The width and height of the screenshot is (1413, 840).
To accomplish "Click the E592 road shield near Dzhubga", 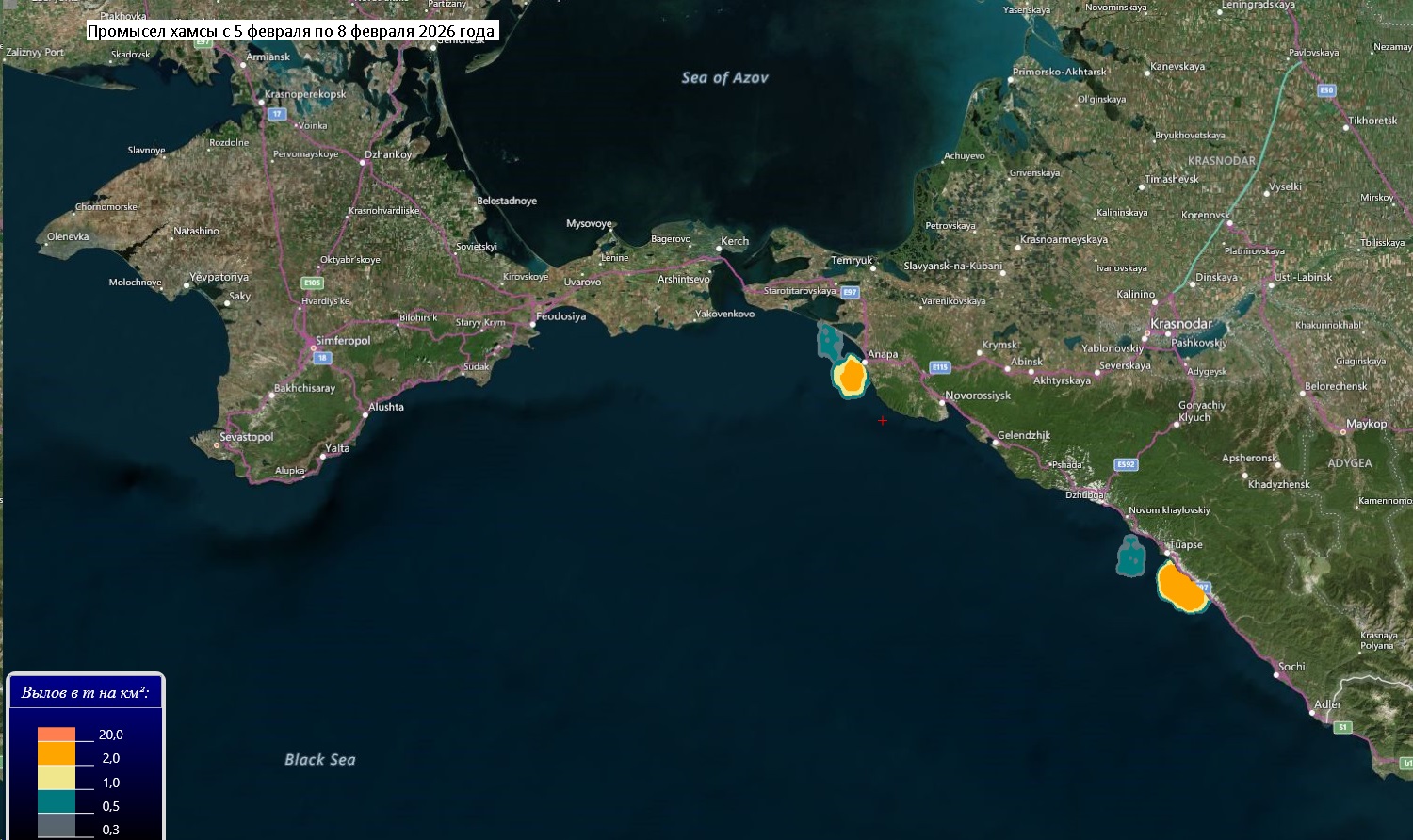I will tap(1126, 464).
